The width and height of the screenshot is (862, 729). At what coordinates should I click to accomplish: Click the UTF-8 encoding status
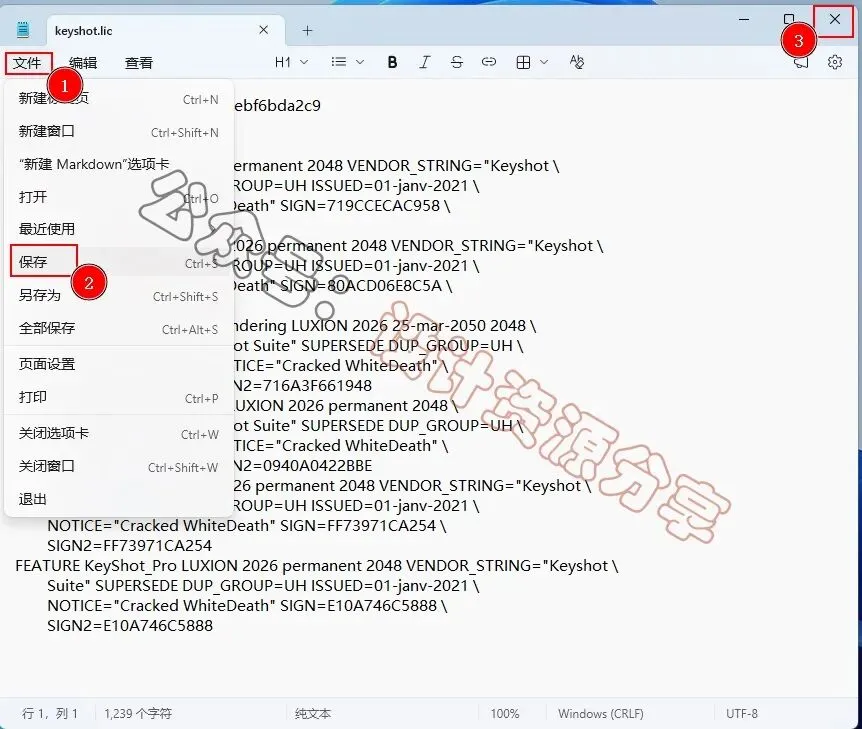tap(742, 714)
